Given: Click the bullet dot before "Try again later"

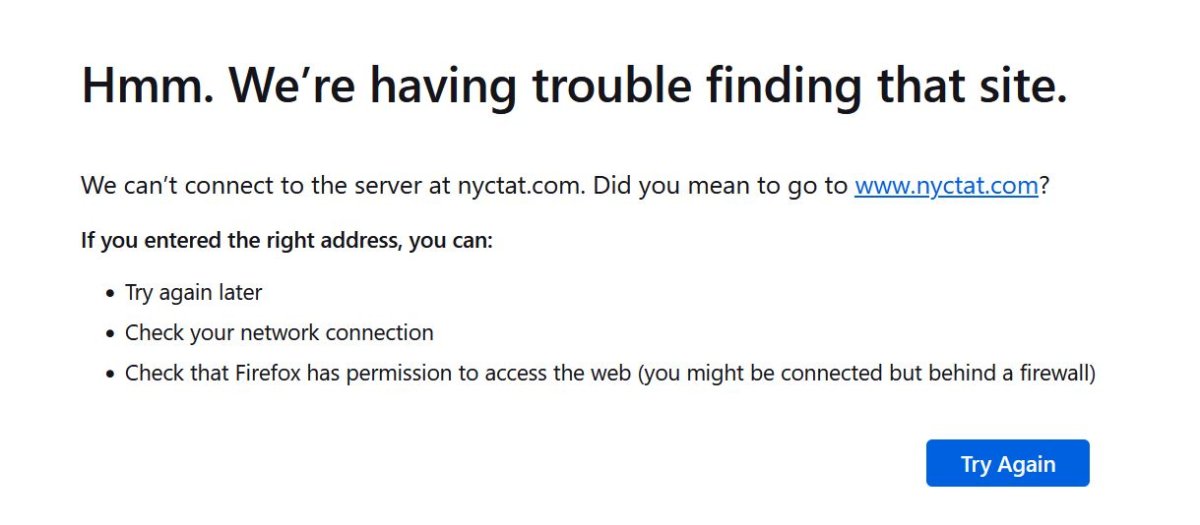Looking at the screenshot, I should (x=110, y=294).
